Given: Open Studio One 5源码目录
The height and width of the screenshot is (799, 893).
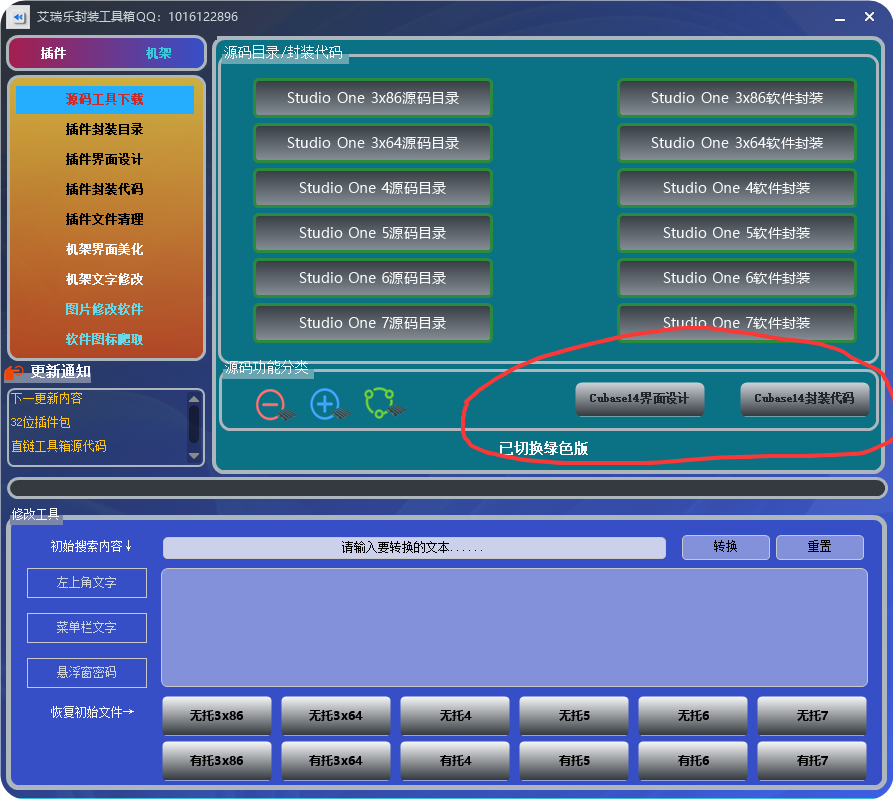Looking at the screenshot, I should 373,233.
